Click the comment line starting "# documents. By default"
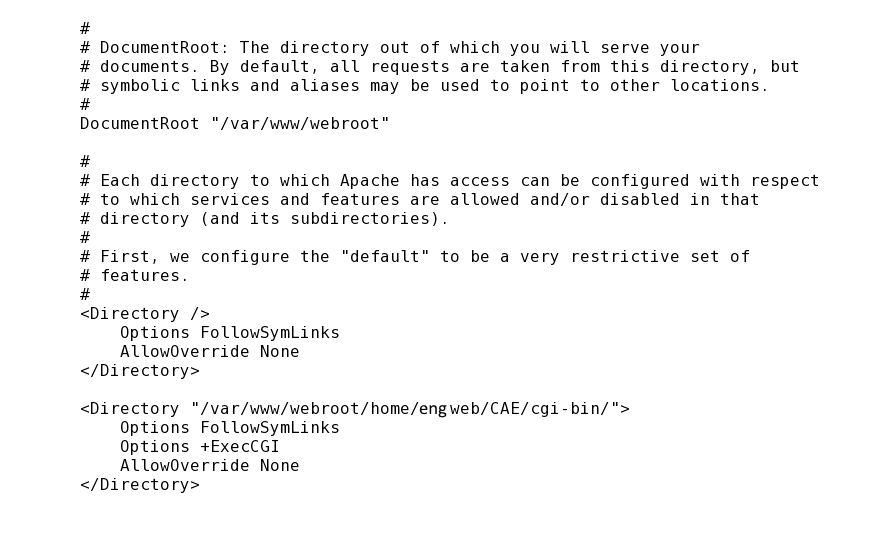 pyautogui.click(x=439, y=66)
